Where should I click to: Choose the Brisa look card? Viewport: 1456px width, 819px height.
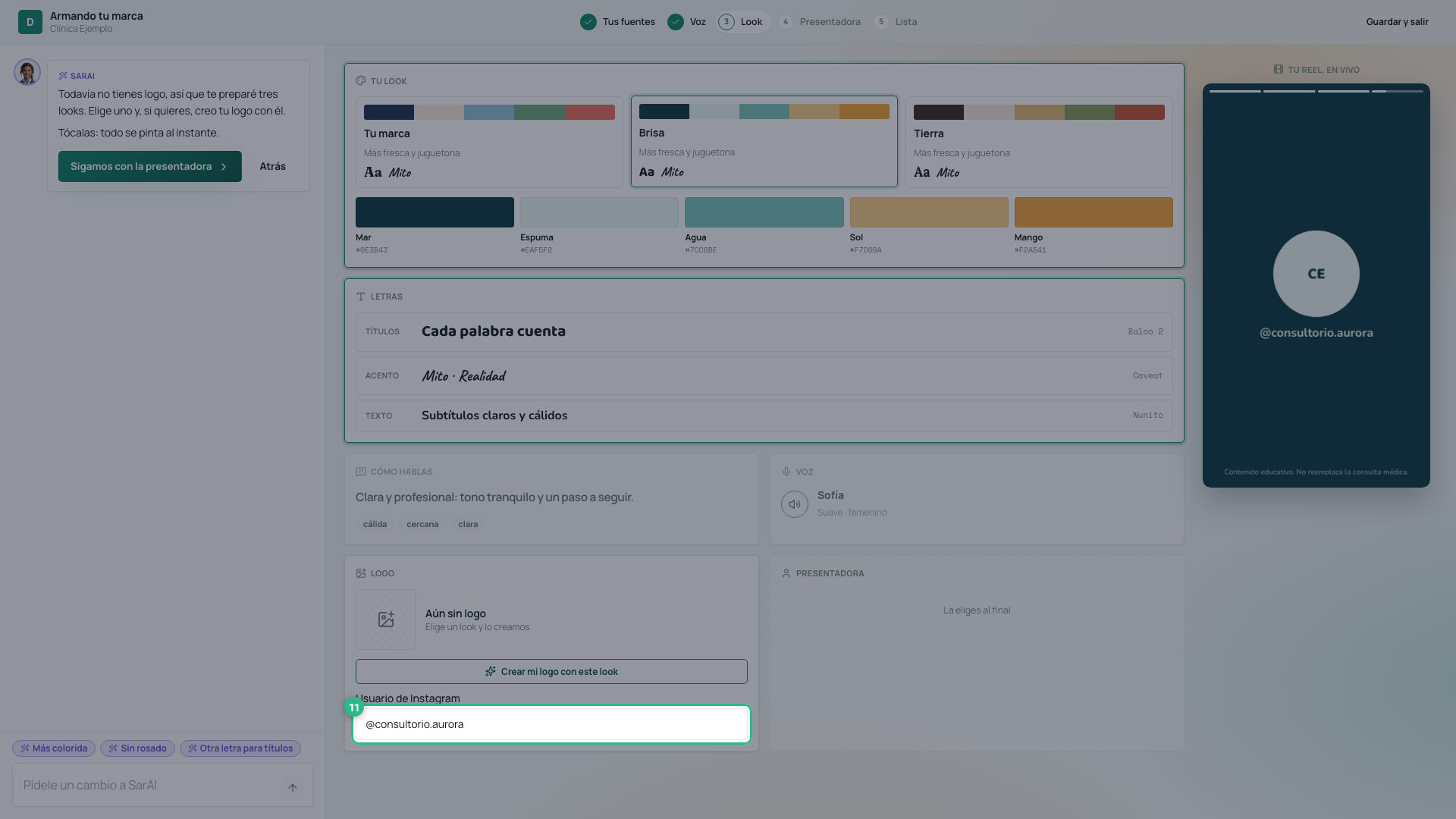pyautogui.click(x=764, y=141)
